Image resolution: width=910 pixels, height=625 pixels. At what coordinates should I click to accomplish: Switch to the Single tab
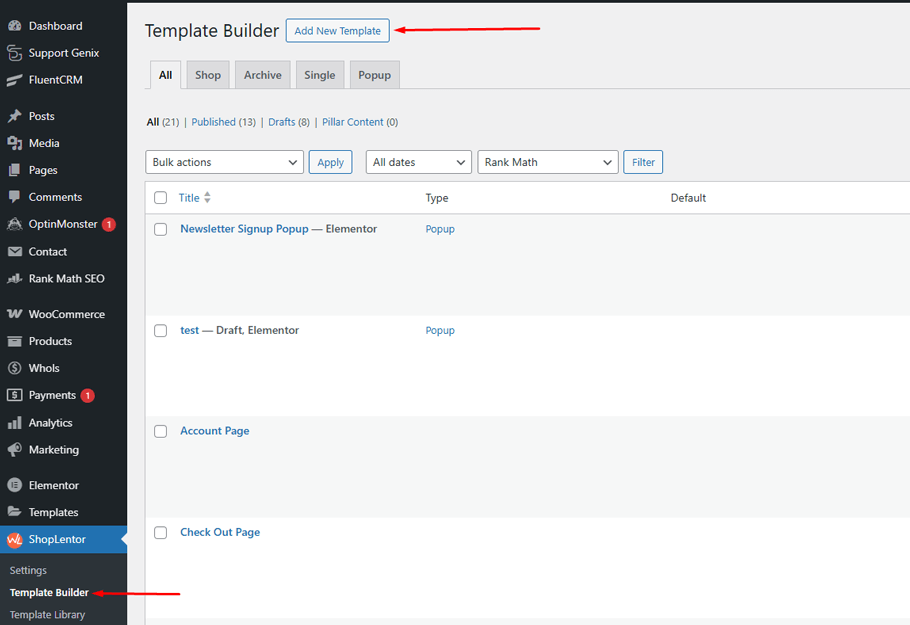(320, 75)
